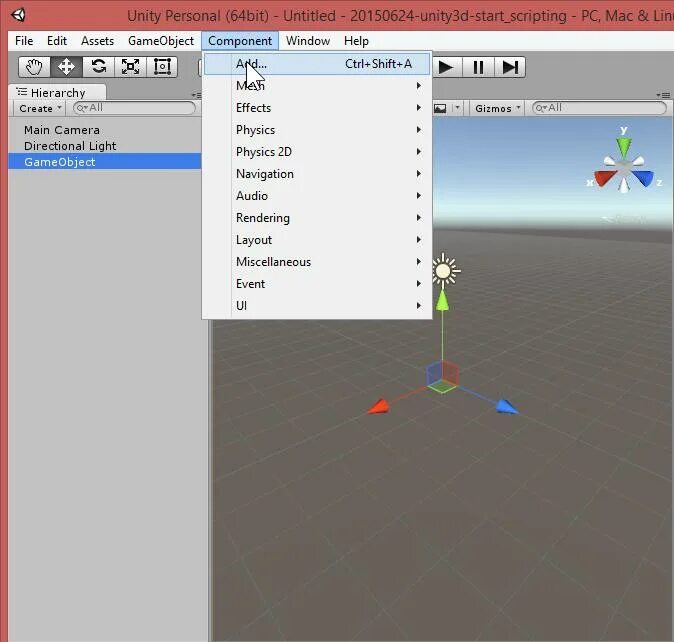Image resolution: width=674 pixels, height=642 pixels.
Task: Select the Hand tool in toolbar
Action: point(34,67)
